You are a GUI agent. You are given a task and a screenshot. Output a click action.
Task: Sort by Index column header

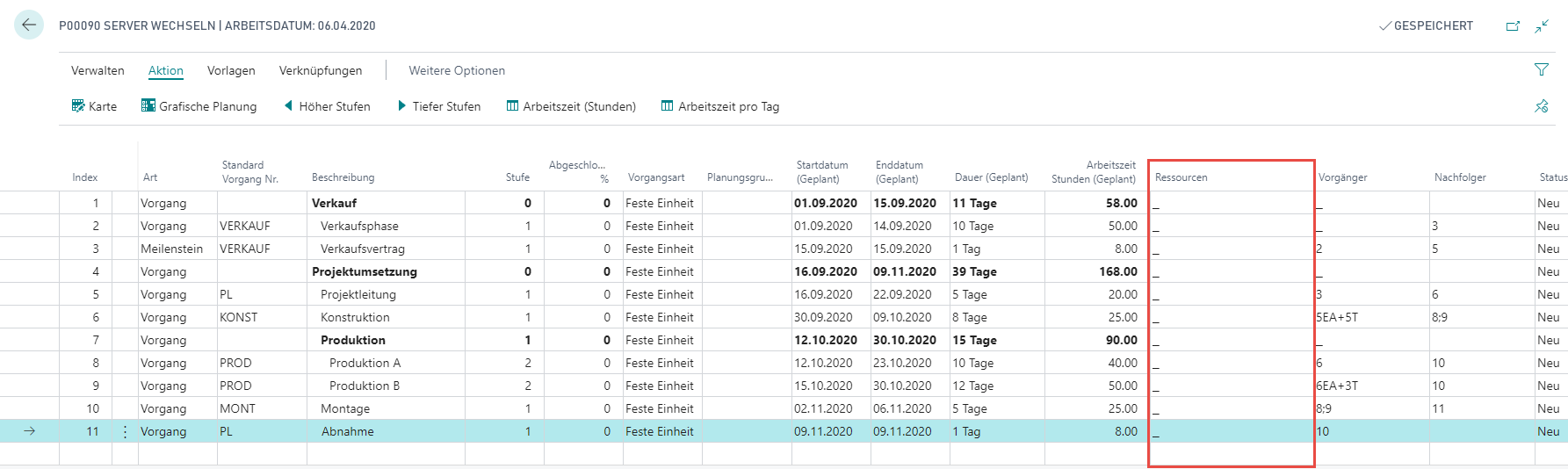(85, 177)
